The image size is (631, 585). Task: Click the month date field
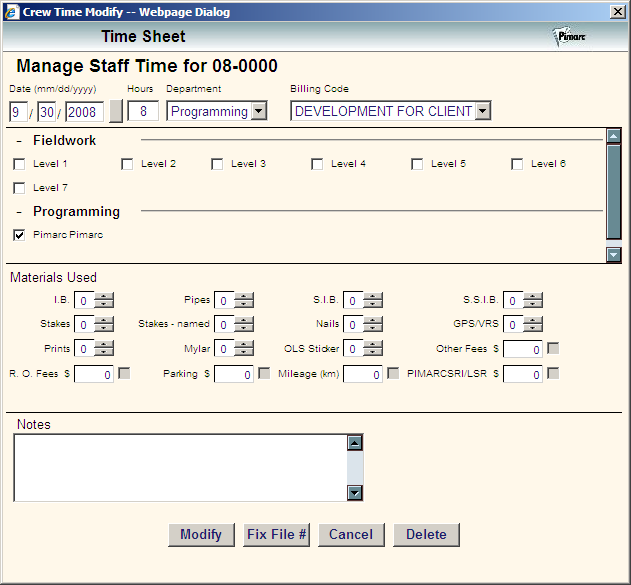tap(18, 112)
